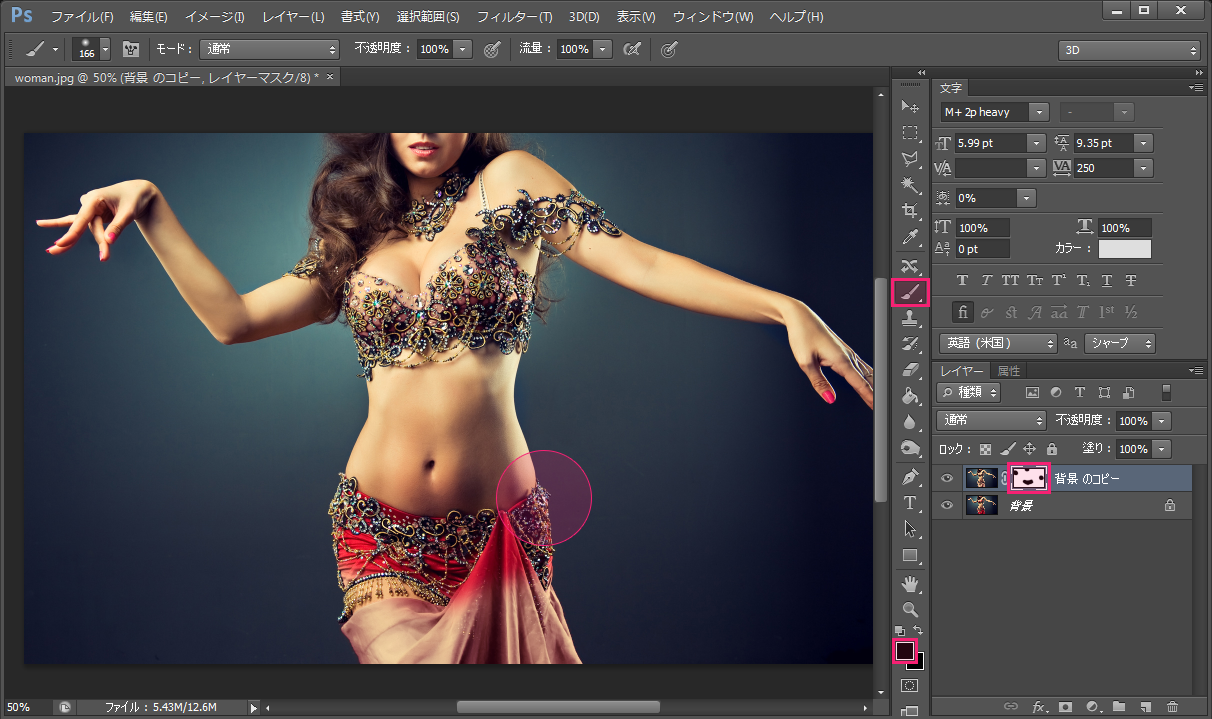Click the faux bold T button

point(963,281)
